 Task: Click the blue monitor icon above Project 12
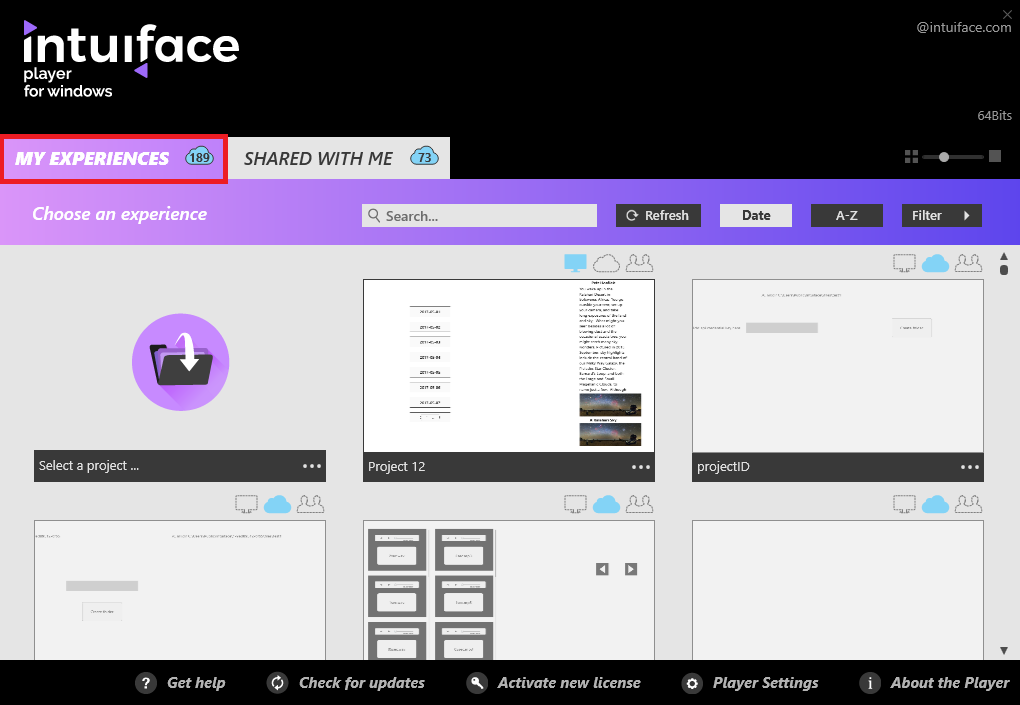(575, 263)
